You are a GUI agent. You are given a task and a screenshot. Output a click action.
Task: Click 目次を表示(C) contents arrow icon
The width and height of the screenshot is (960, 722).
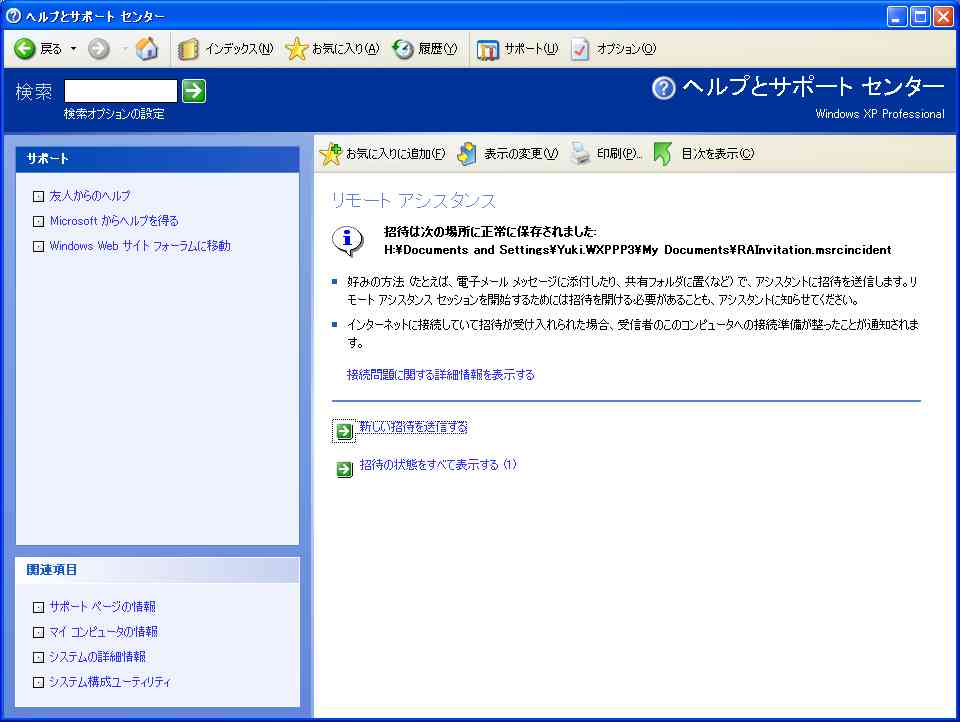click(662, 154)
